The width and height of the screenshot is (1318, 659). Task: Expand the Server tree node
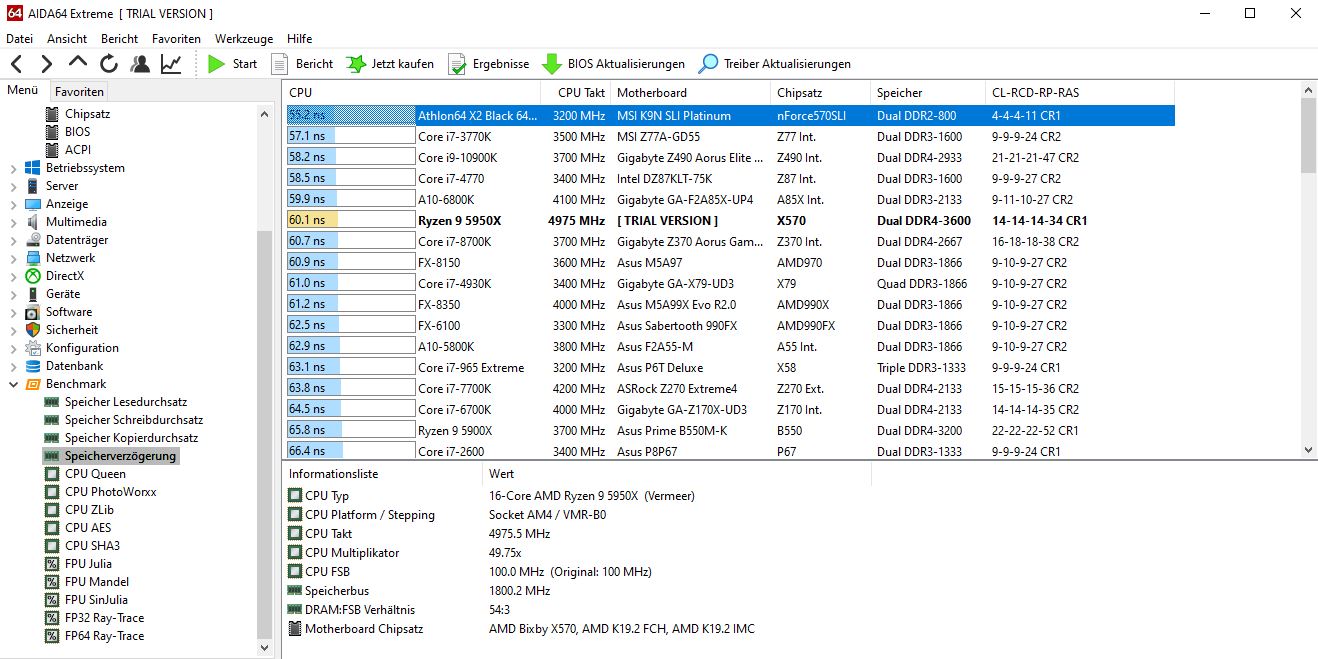[13, 186]
